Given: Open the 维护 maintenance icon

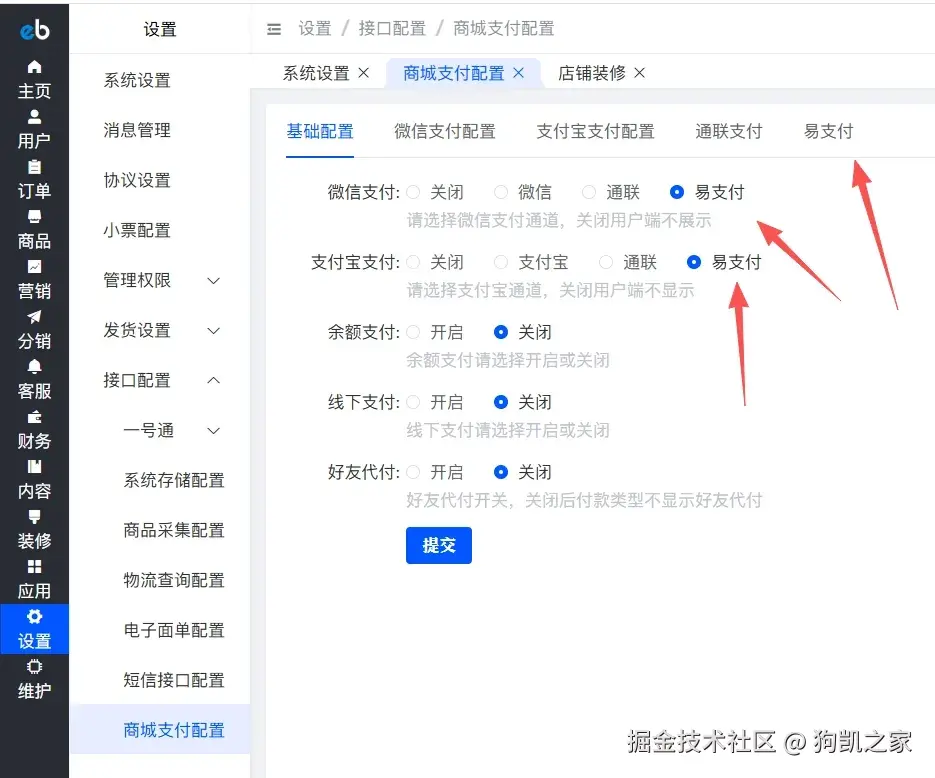Looking at the screenshot, I should click(35, 680).
